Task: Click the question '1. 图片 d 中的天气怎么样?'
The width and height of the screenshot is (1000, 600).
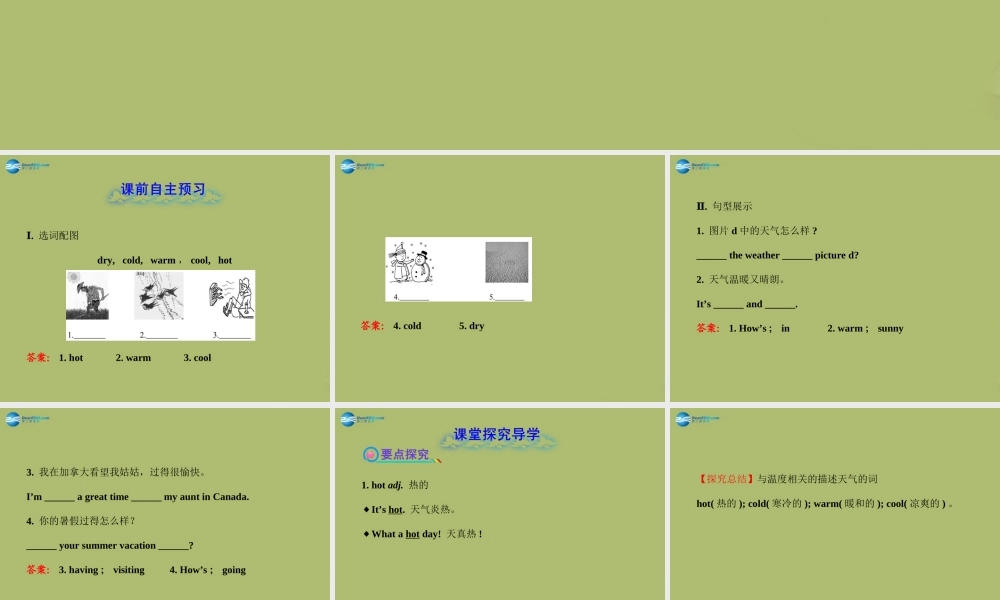Action: pos(756,231)
